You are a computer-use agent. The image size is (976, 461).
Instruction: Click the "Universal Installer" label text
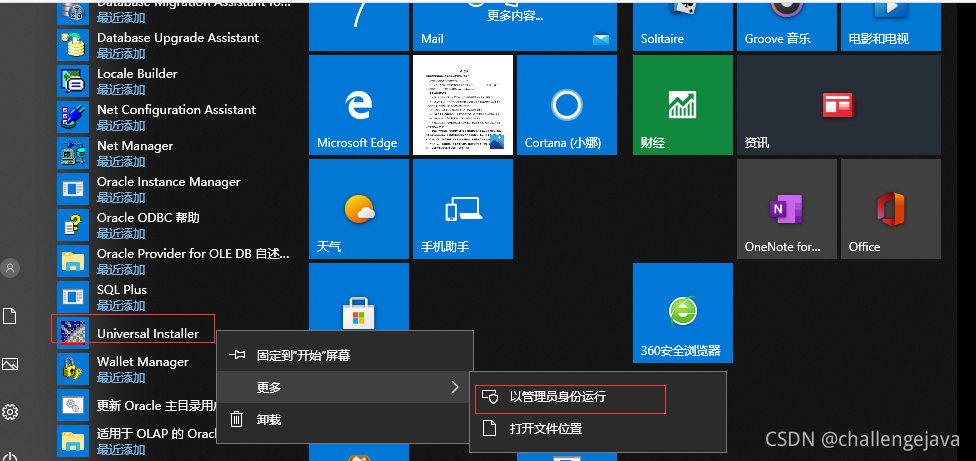[x=148, y=333]
